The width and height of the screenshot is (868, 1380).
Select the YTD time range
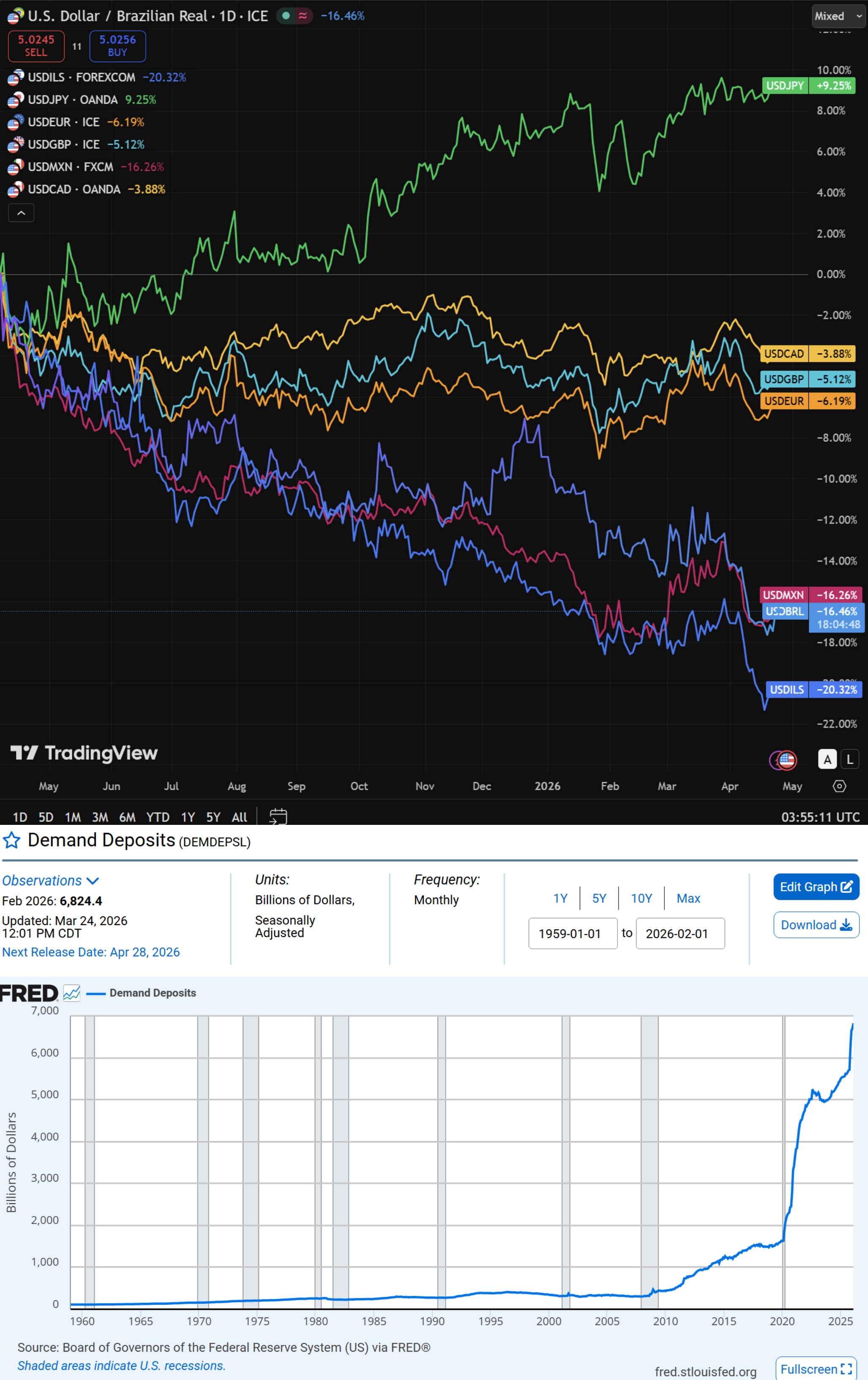[x=158, y=817]
